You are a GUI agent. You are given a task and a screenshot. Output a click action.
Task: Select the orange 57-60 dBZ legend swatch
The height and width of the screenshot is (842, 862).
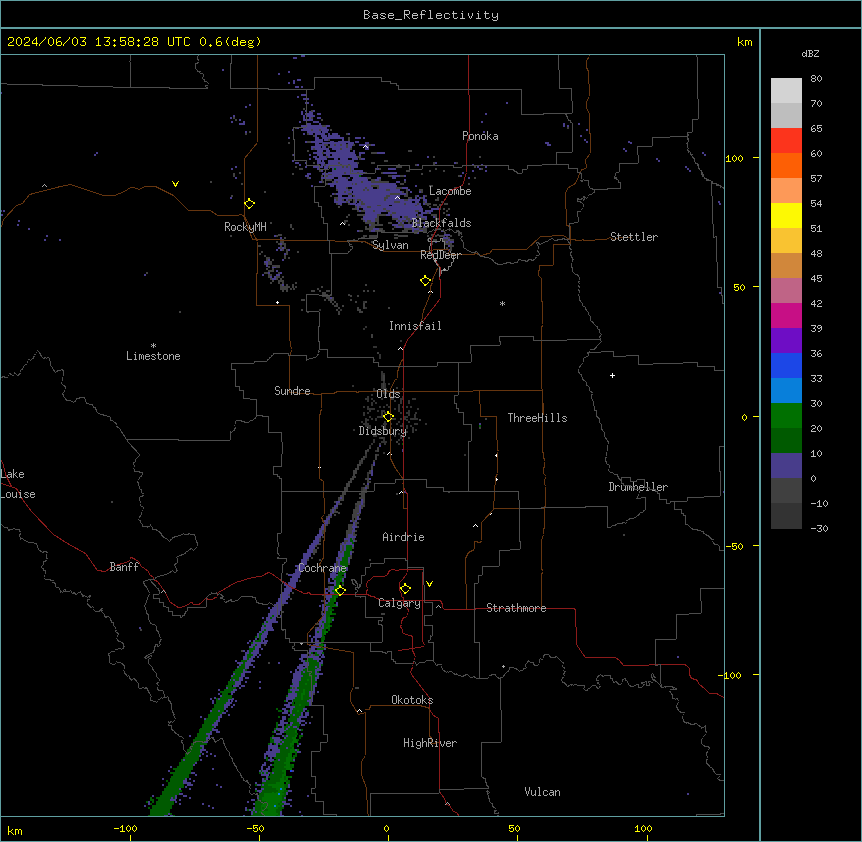[x=786, y=165]
